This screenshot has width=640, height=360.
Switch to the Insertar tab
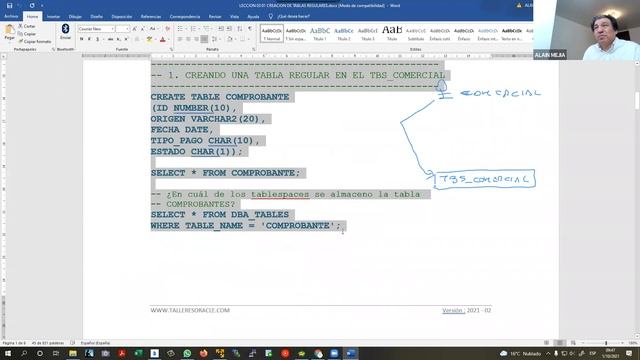[53, 17]
